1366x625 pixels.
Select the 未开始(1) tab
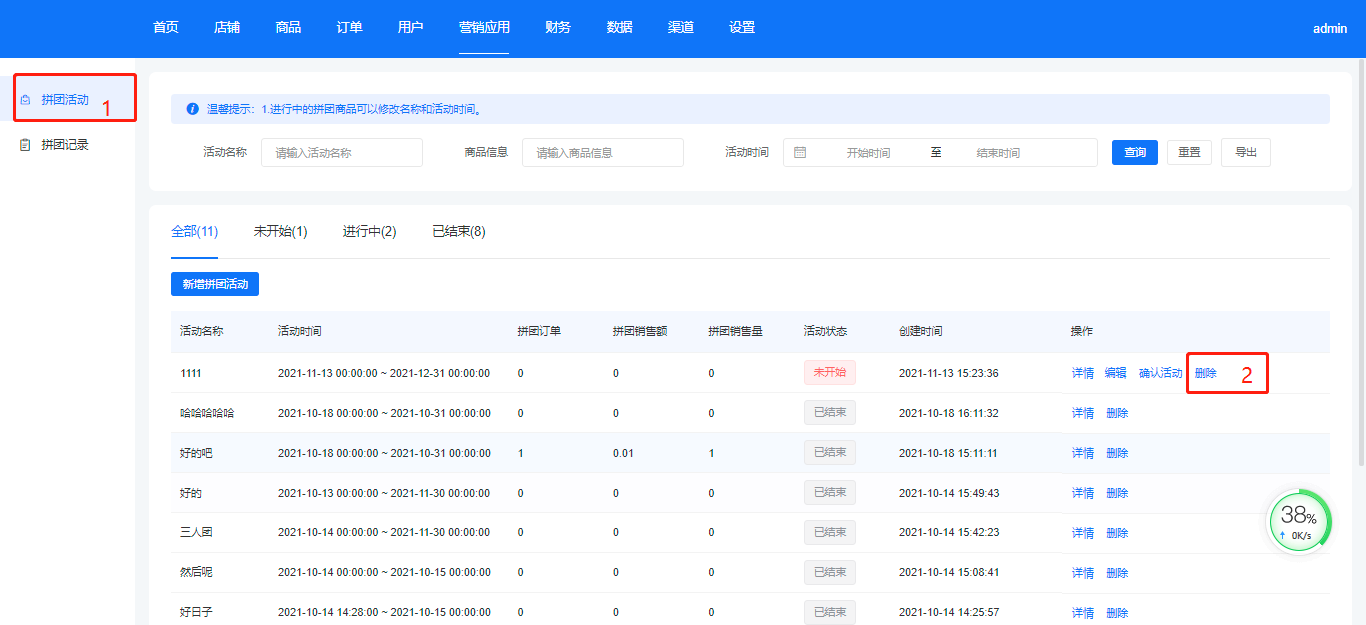(280, 232)
